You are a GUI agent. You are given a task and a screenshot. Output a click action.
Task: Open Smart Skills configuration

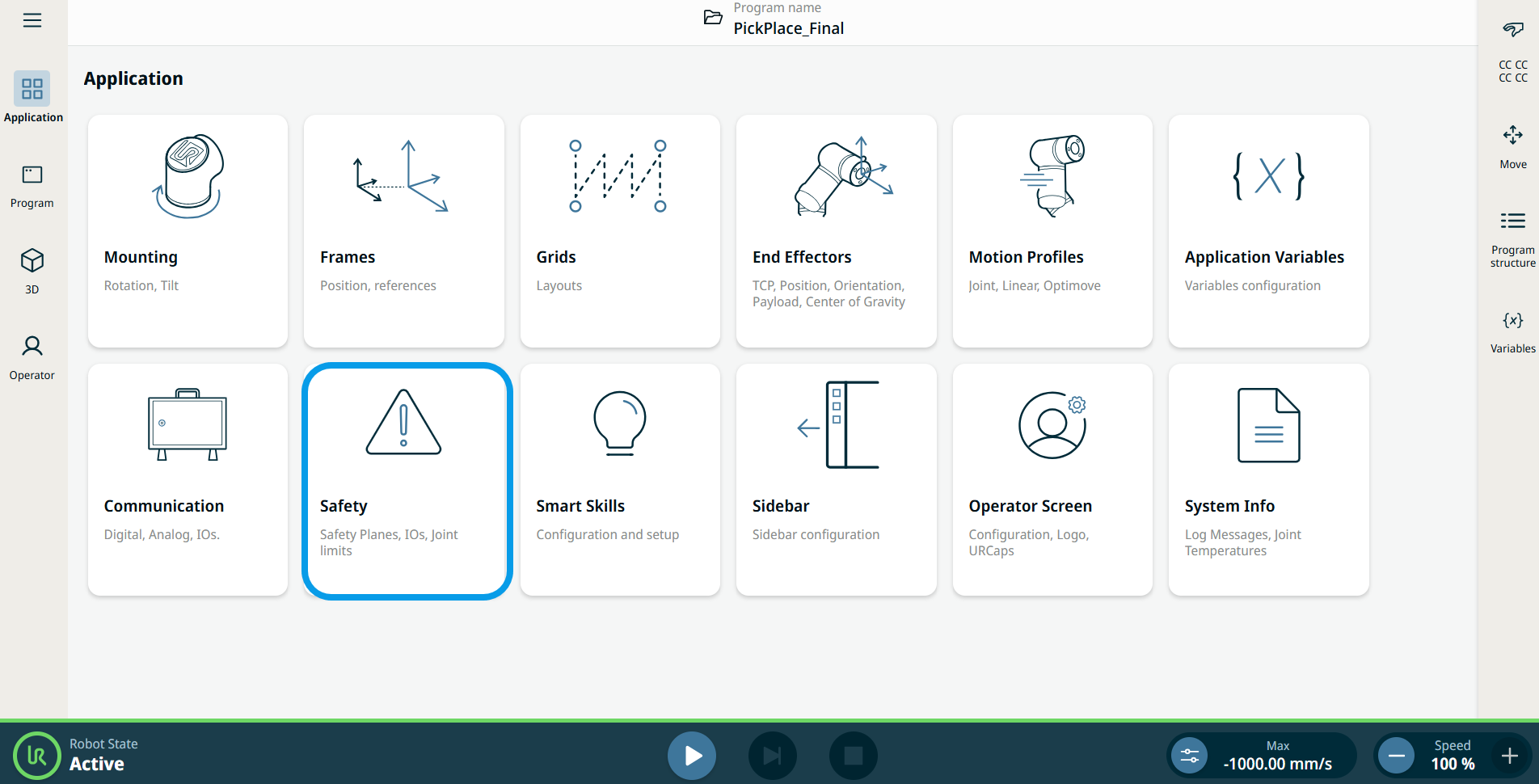620,479
